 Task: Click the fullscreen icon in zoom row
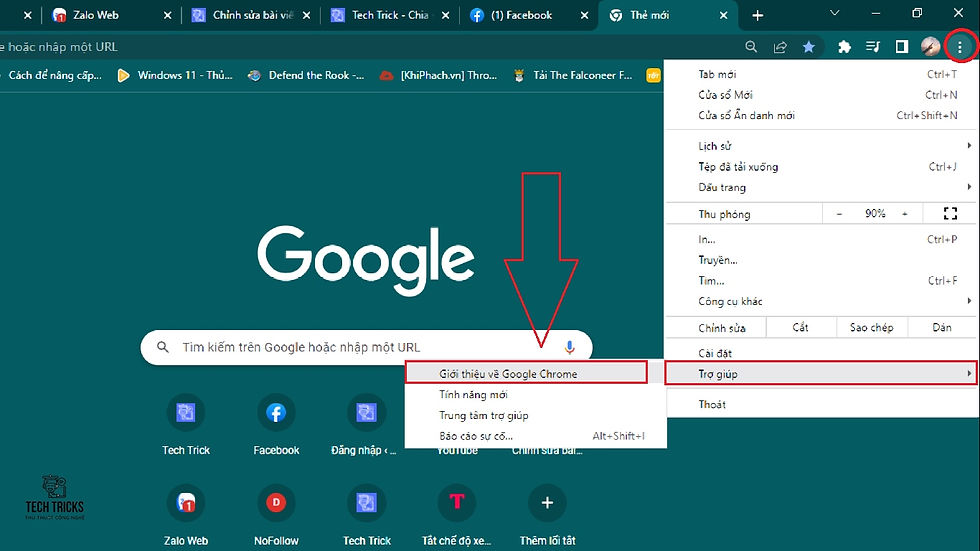[x=950, y=214]
